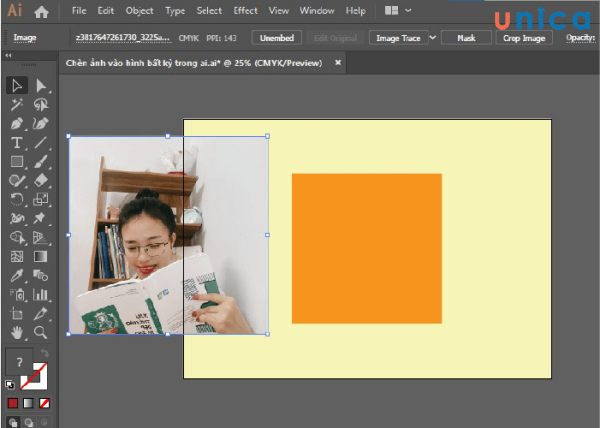Expand the Image Trace preset dropdown arrow
600x428 pixels.
pyautogui.click(x=432, y=37)
